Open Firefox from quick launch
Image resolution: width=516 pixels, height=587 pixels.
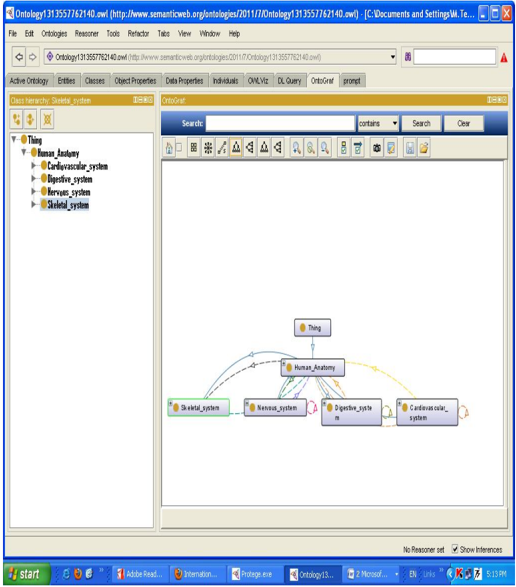click(x=78, y=574)
